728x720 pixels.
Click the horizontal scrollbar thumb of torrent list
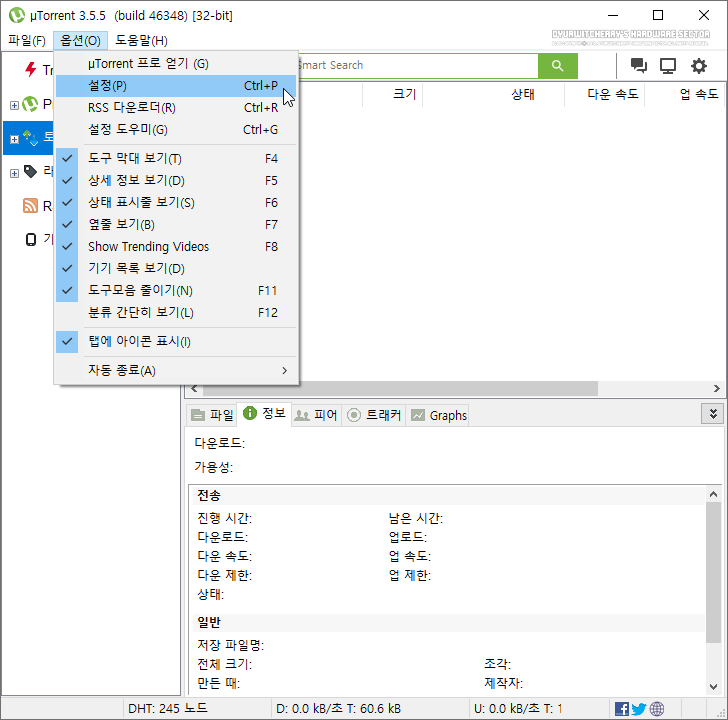[400, 389]
